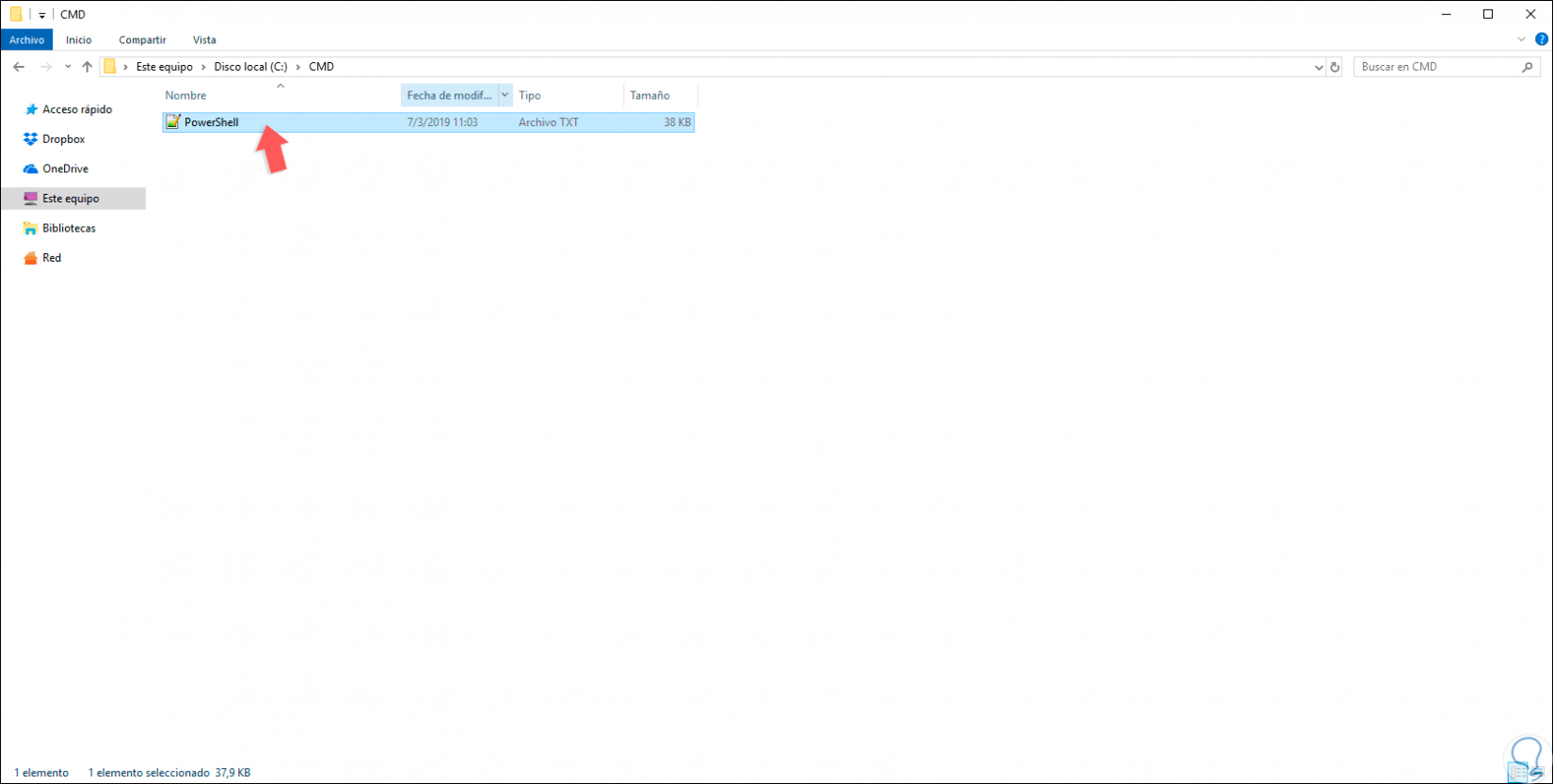The width and height of the screenshot is (1553, 784).
Task: Open Red network in the sidebar
Action: pyautogui.click(x=52, y=258)
